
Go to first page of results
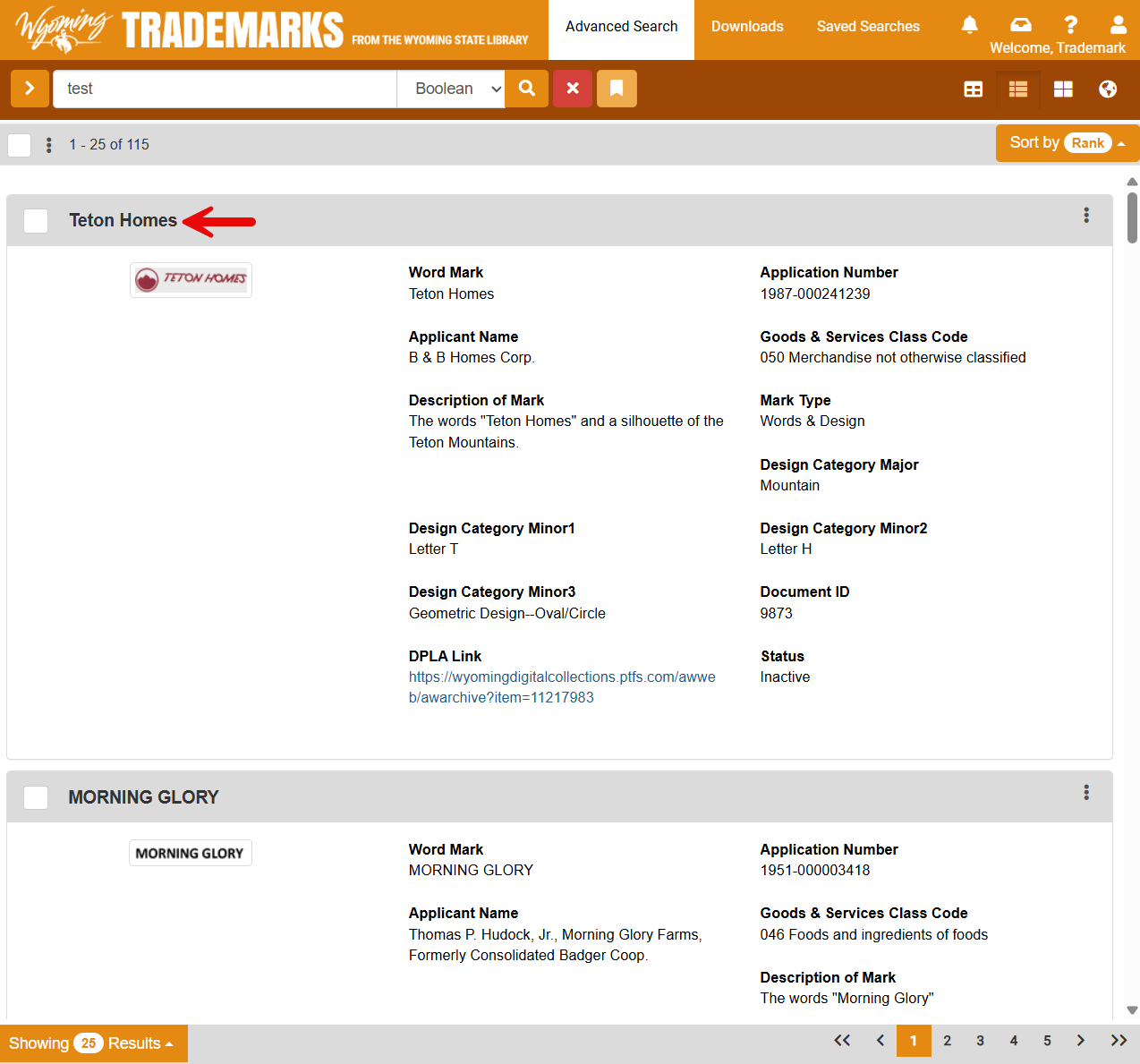pyautogui.click(x=842, y=1041)
